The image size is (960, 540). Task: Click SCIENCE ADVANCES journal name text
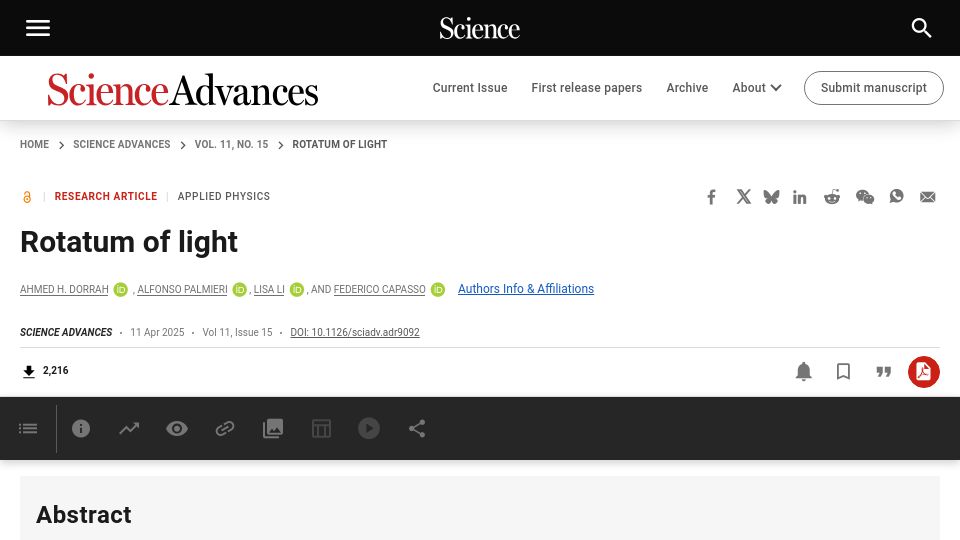[x=66, y=332]
